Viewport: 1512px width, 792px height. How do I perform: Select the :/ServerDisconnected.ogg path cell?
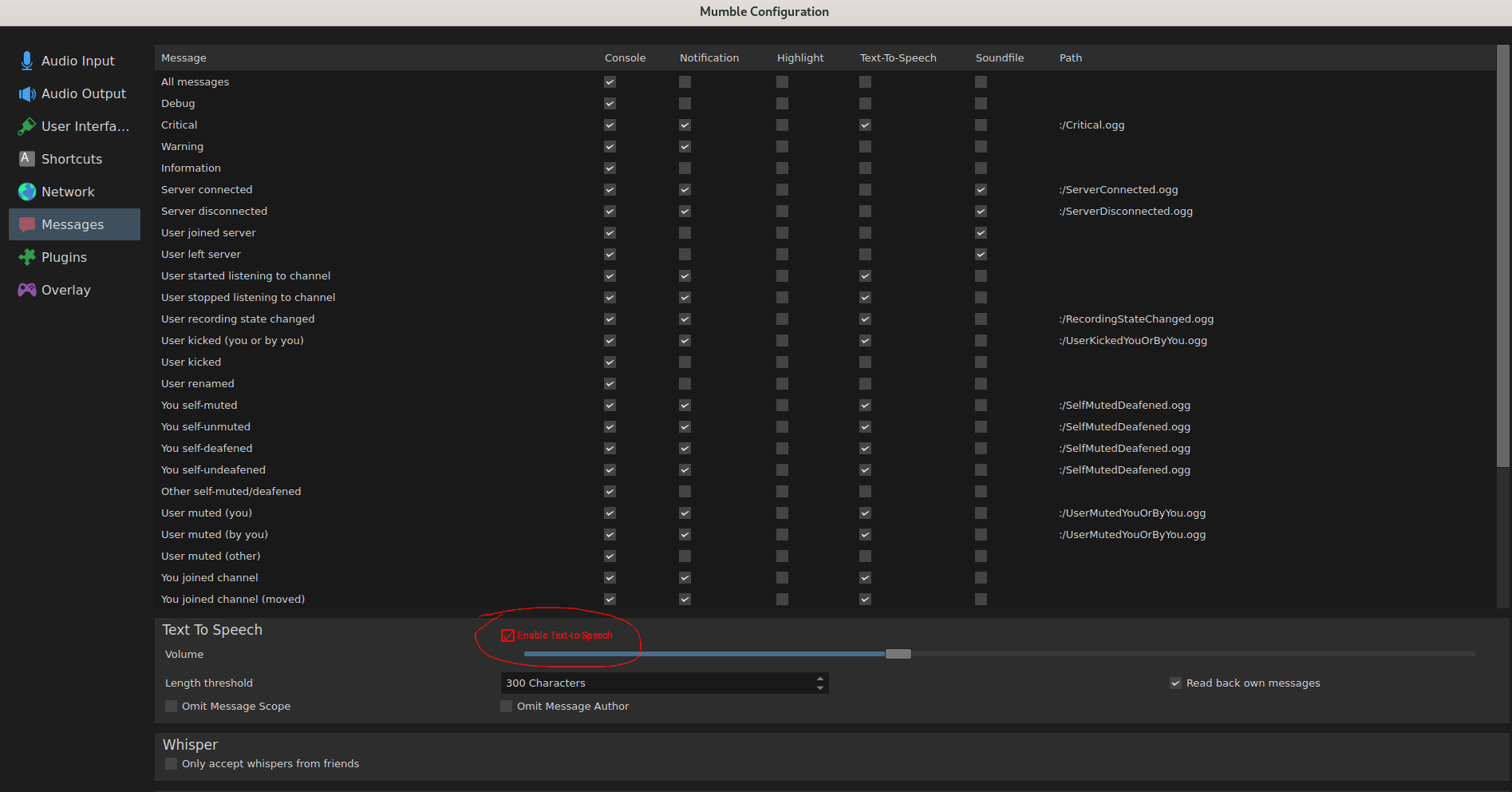(1126, 211)
